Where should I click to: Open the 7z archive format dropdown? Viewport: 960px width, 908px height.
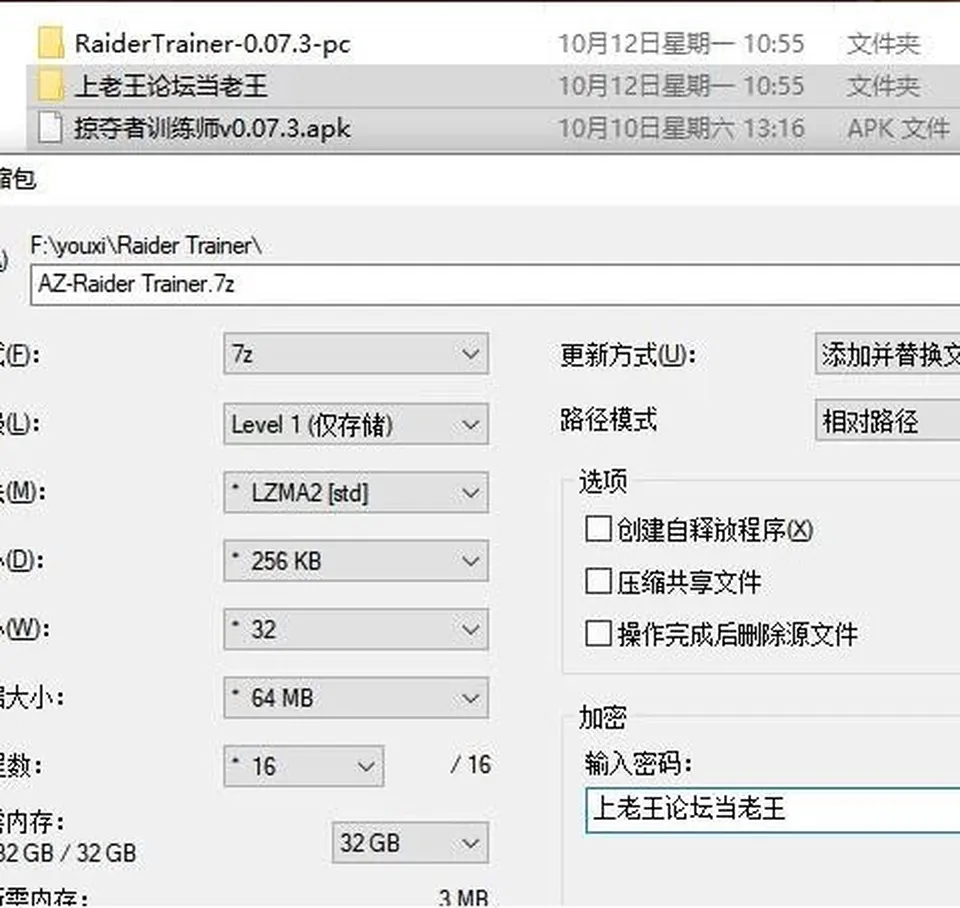click(x=356, y=354)
